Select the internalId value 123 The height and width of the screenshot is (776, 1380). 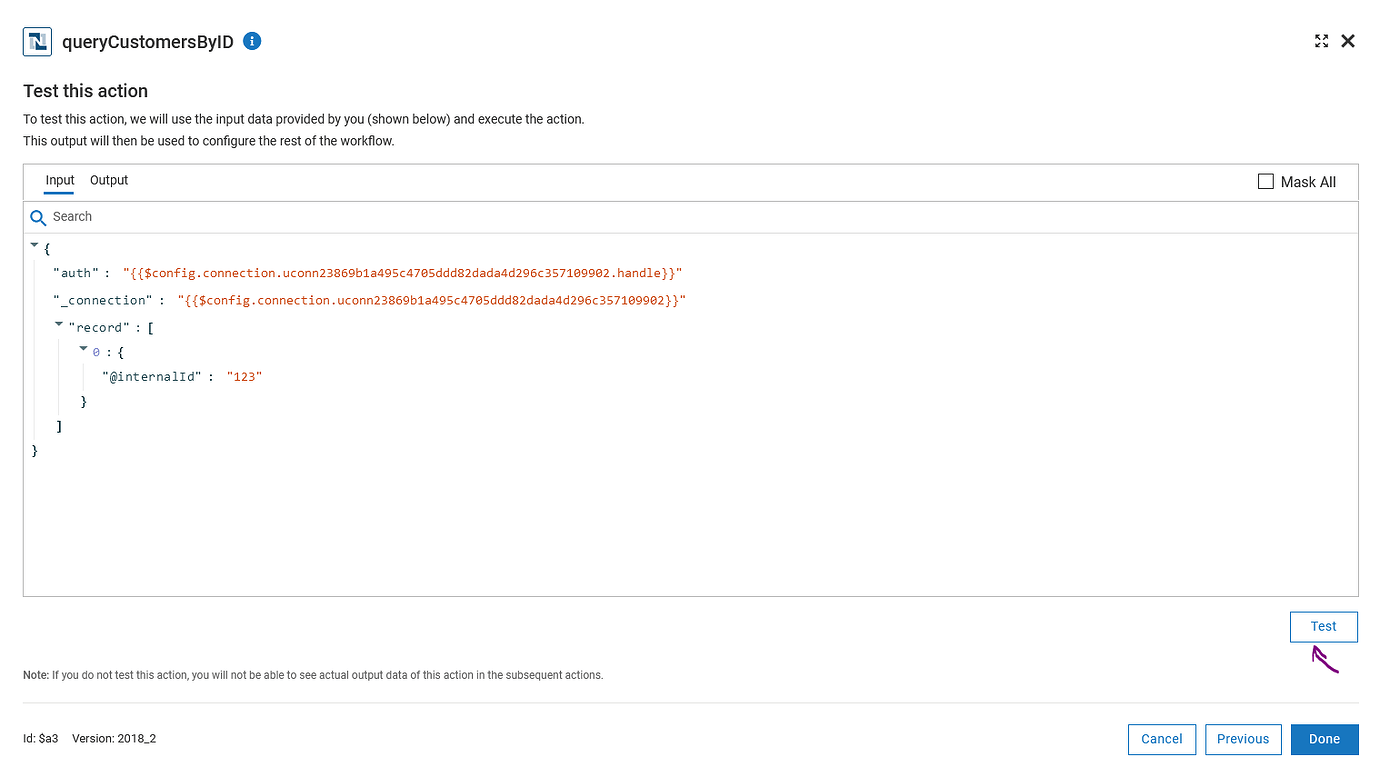[x=244, y=376]
